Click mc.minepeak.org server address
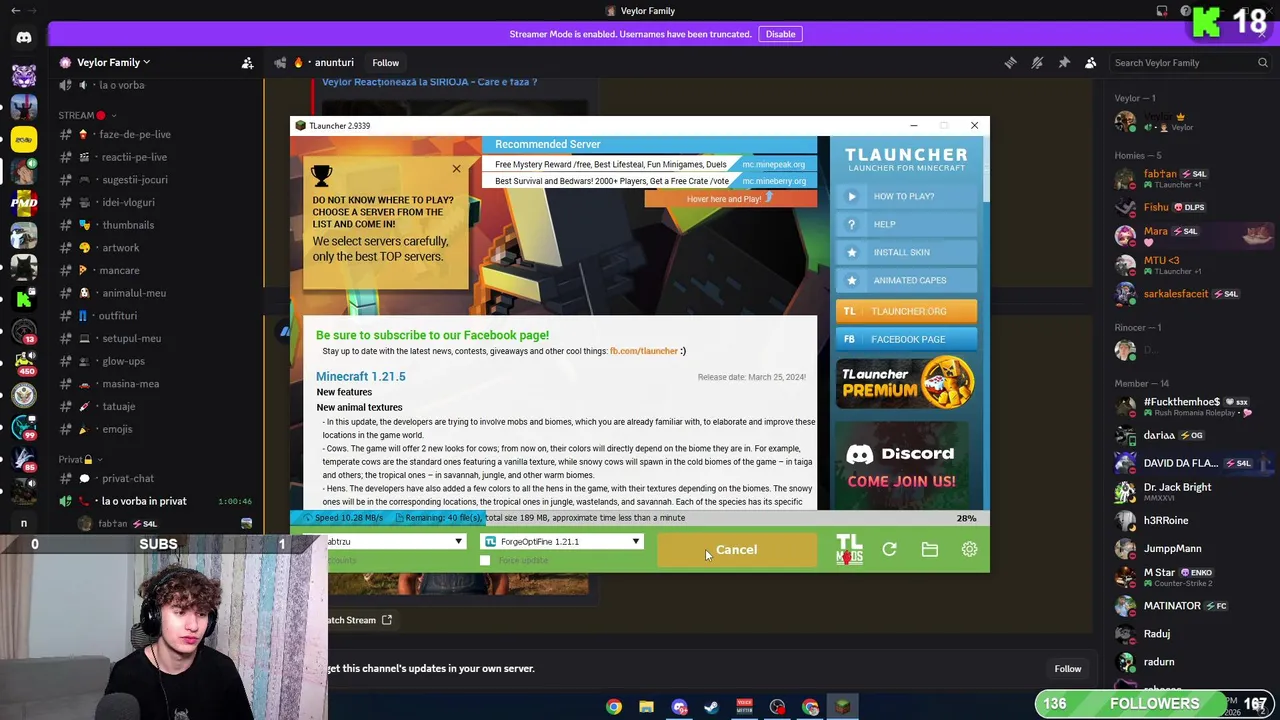1280x720 pixels. [773, 164]
